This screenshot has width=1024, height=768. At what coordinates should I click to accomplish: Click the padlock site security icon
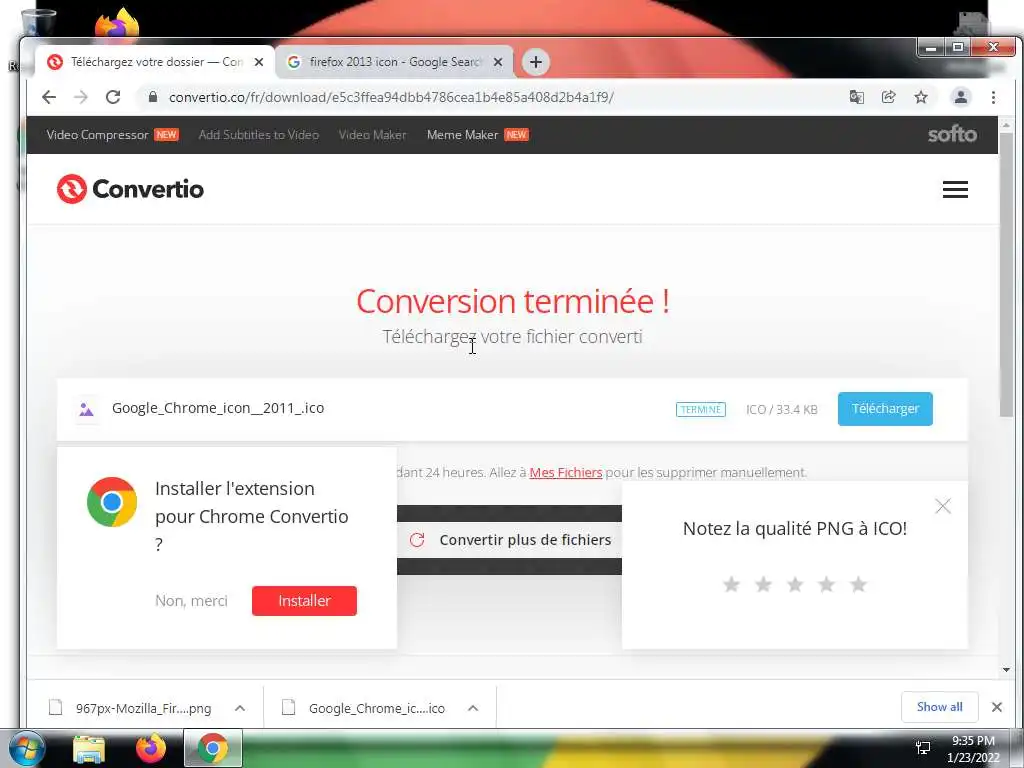[x=153, y=97]
